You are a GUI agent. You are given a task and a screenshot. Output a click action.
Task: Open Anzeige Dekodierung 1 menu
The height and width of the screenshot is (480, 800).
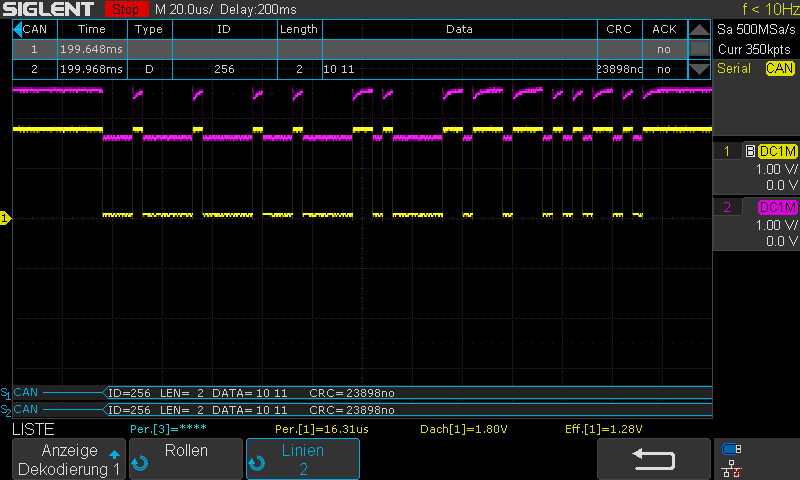point(69,459)
